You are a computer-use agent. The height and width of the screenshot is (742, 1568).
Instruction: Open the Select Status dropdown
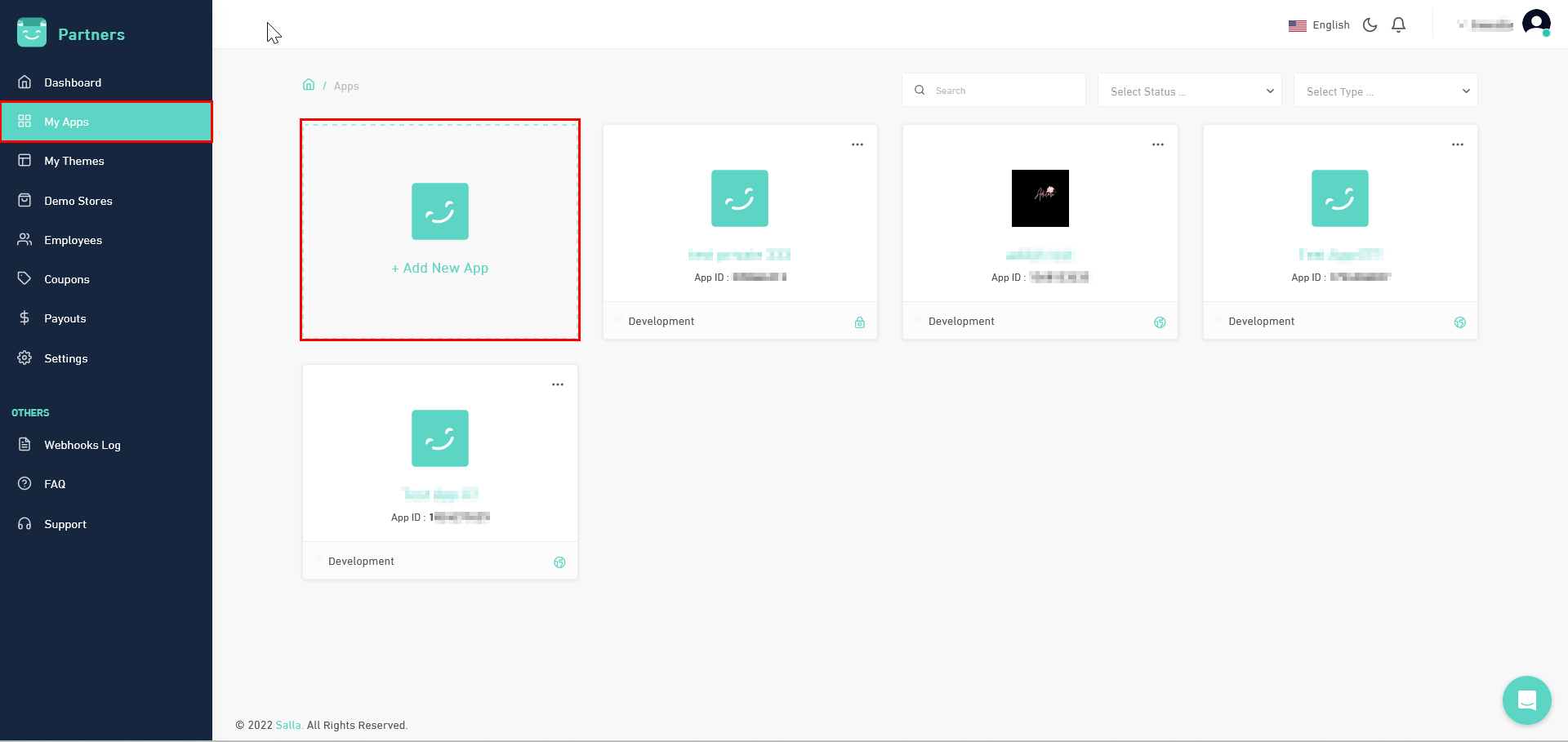(x=1189, y=91)
